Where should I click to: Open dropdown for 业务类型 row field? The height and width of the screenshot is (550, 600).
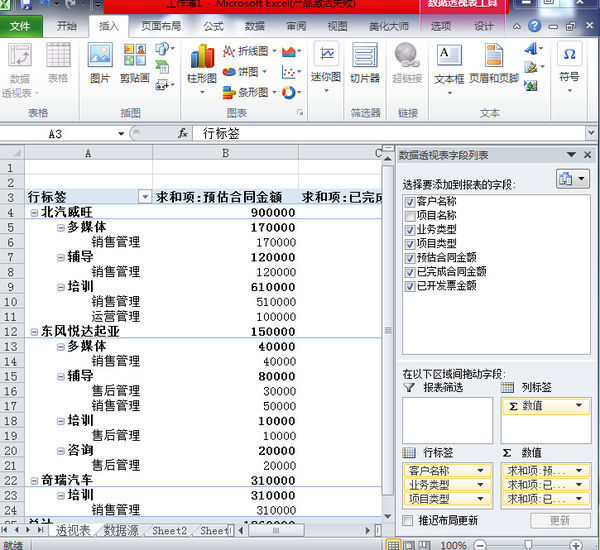[481, 484]
